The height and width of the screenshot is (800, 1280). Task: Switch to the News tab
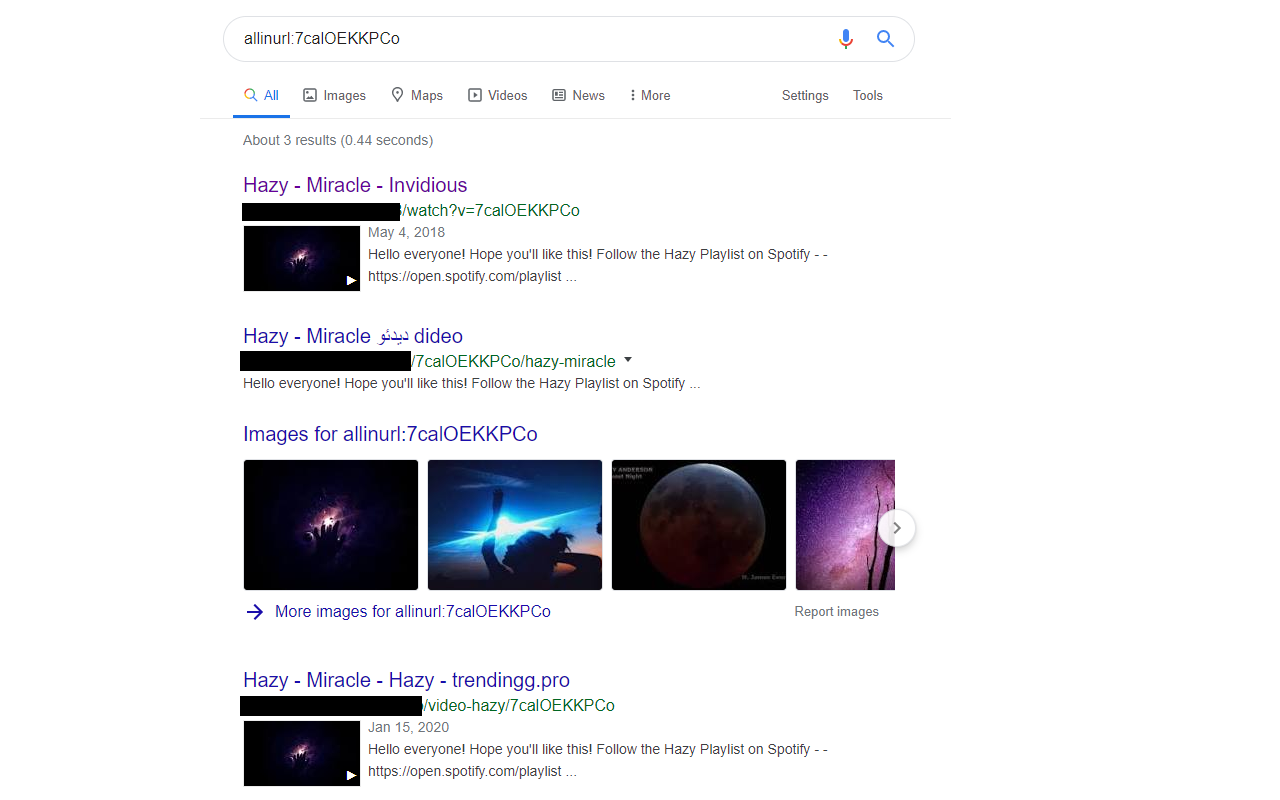[578, 96]
